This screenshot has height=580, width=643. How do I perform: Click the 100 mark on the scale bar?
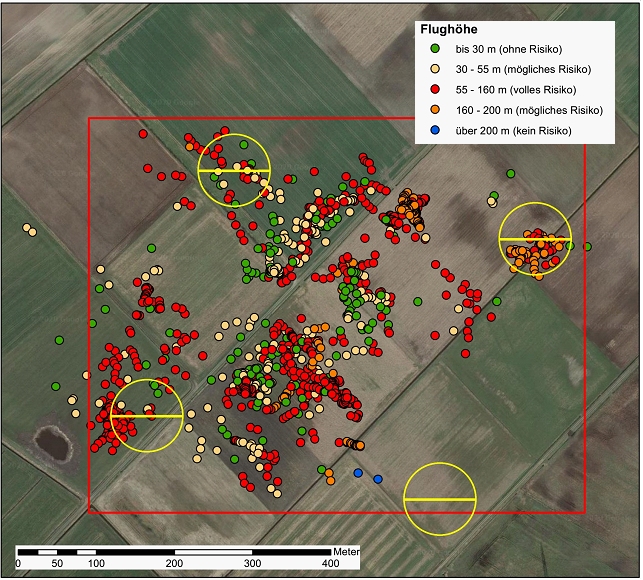(96, 564)
